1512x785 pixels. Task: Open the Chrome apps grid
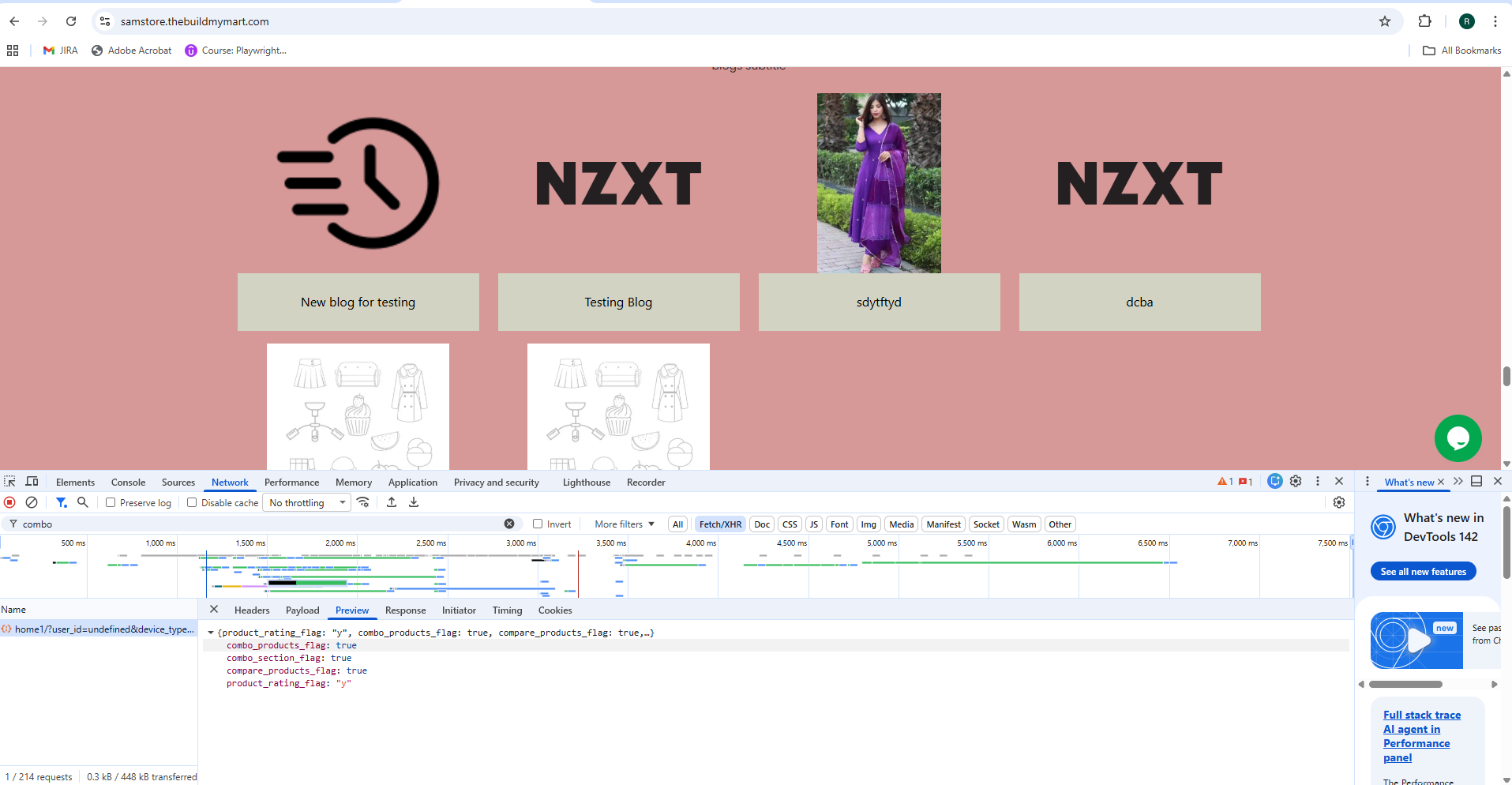click(x=13, y=51)
